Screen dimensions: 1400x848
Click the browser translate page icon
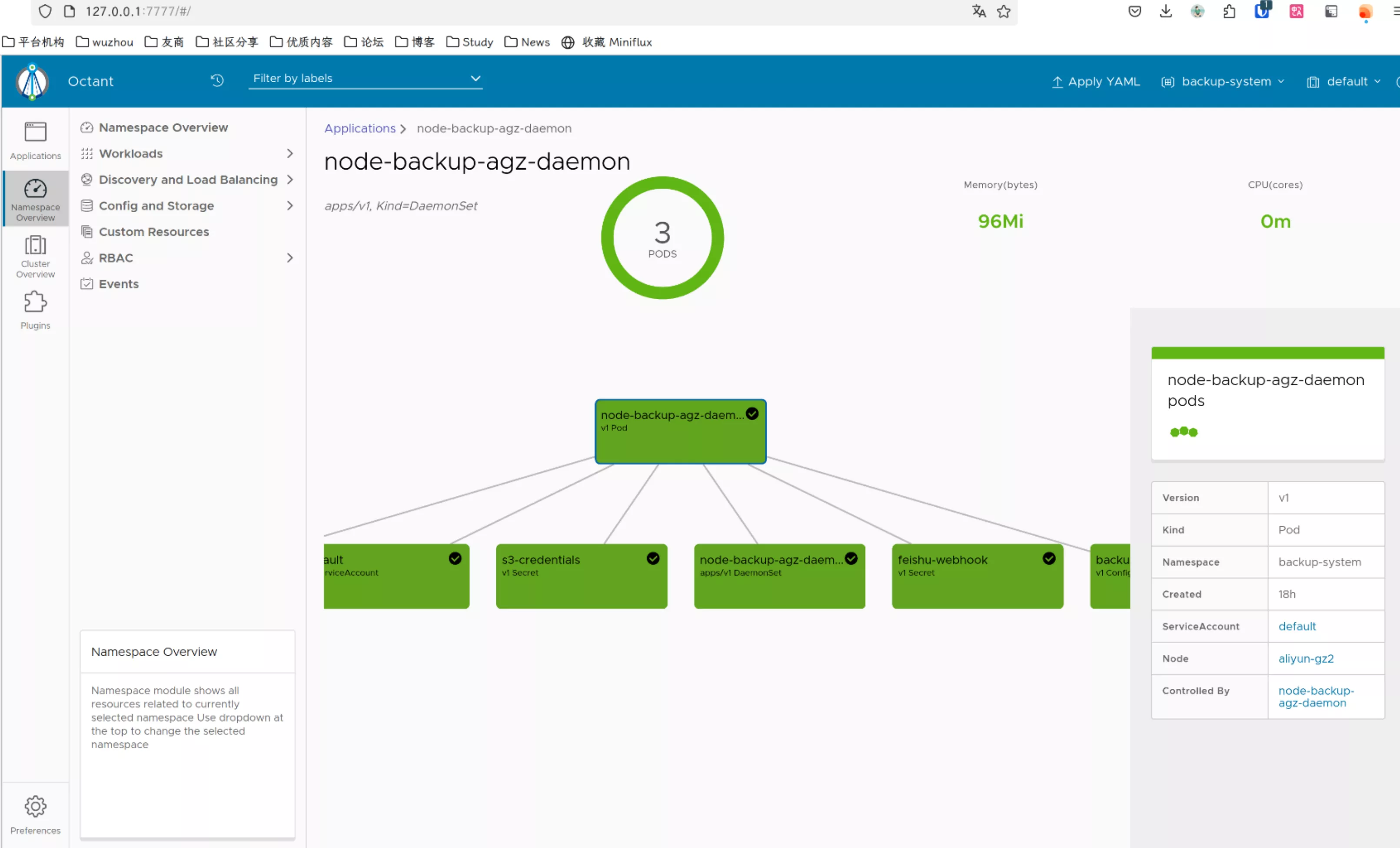[978, 11]
